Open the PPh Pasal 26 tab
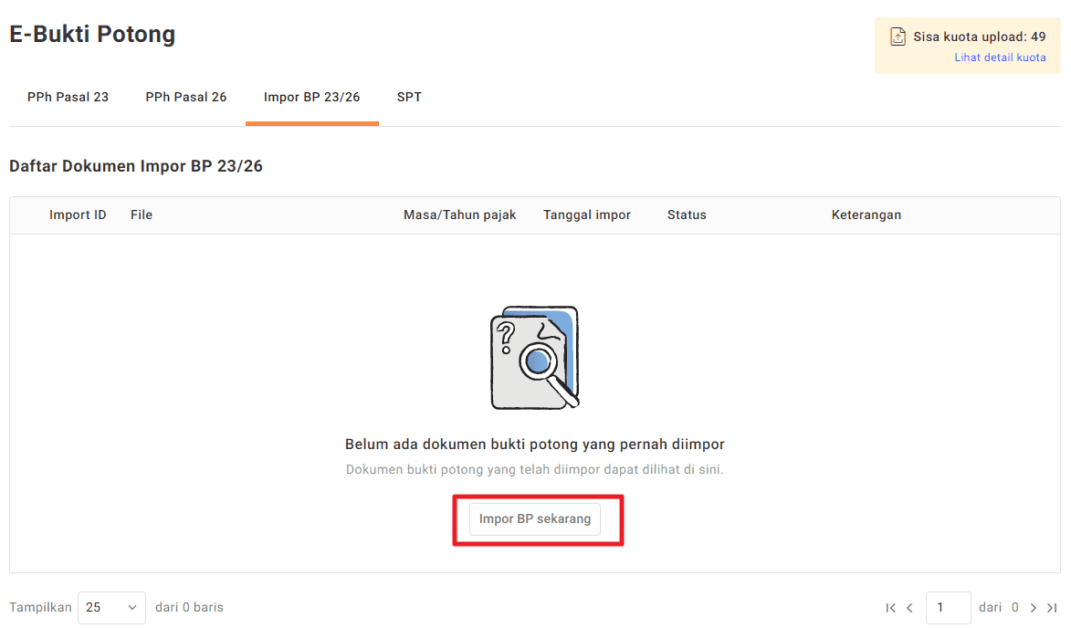This screenshot has height=628, width=1071. click(185, 97)
